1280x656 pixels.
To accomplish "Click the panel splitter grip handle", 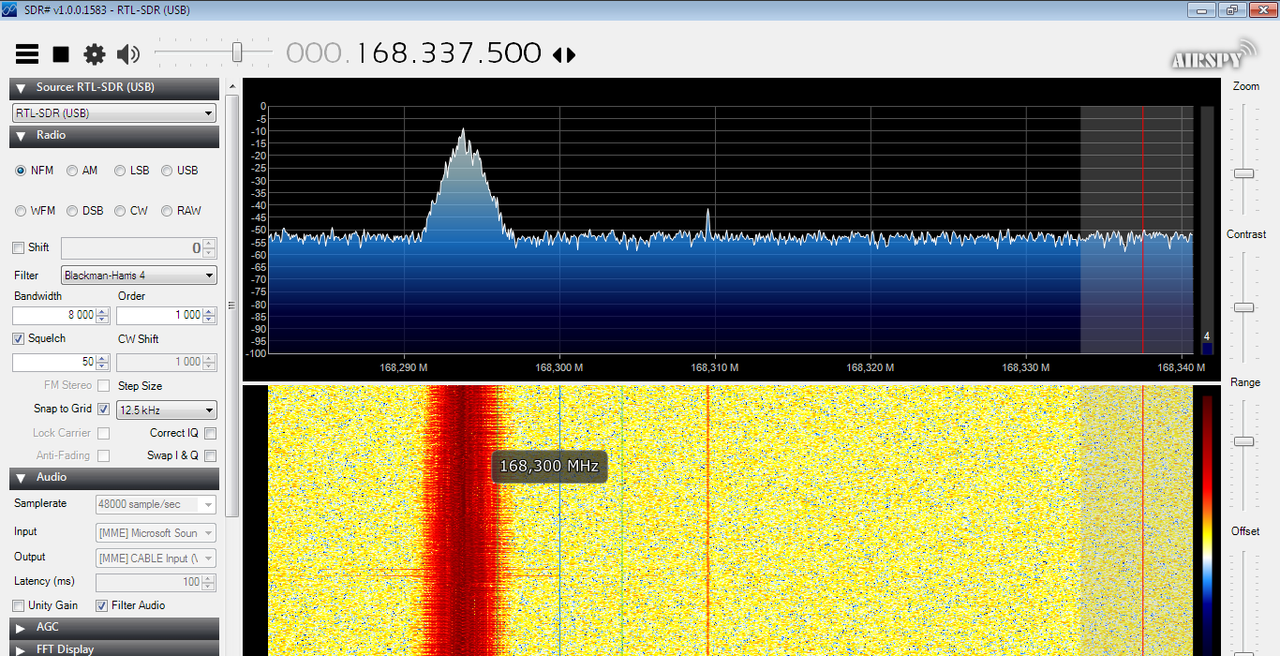I will pos(232,305).
